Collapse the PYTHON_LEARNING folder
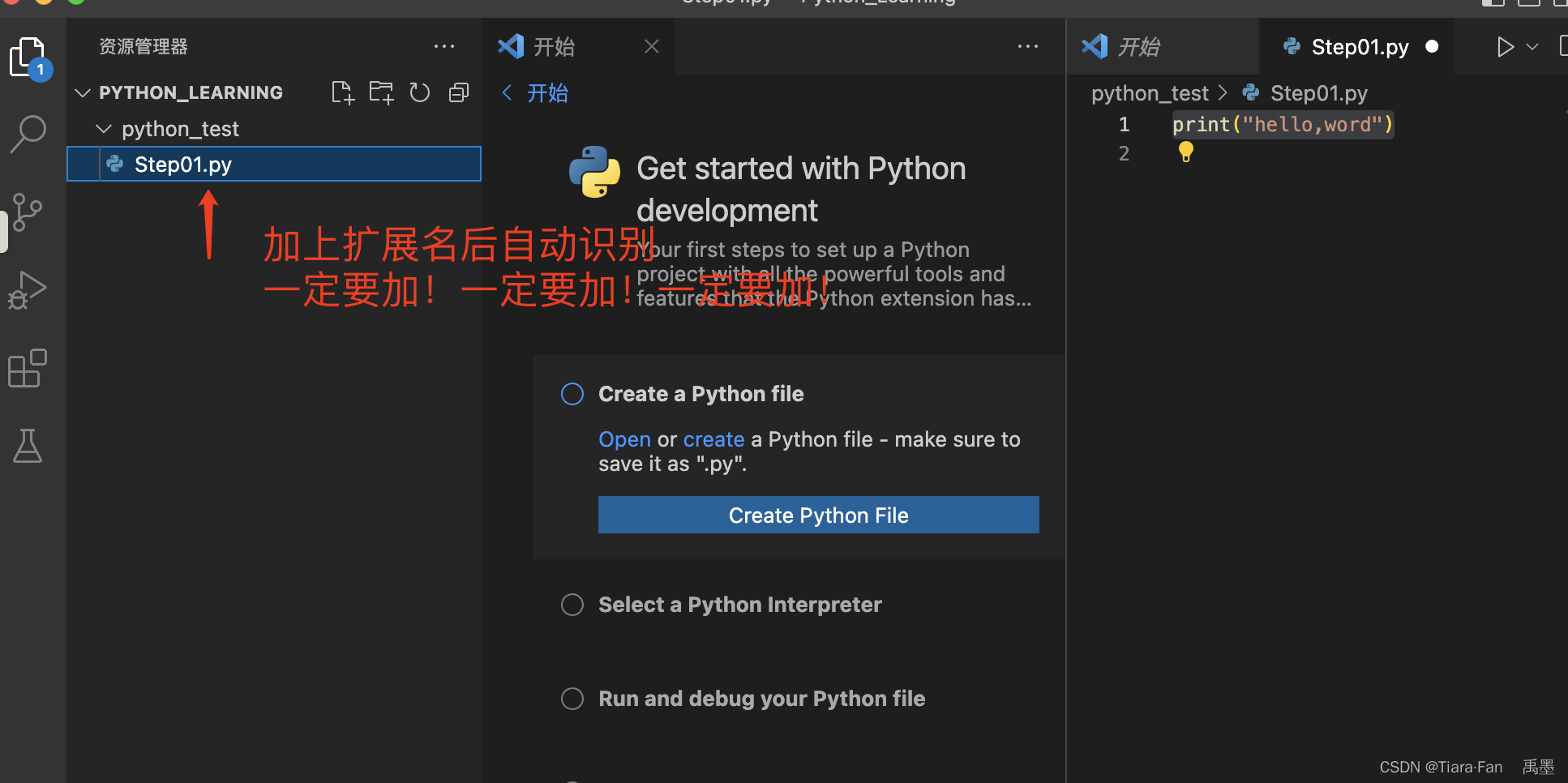This screenshot has height=783, width=1568. (82, 92)
